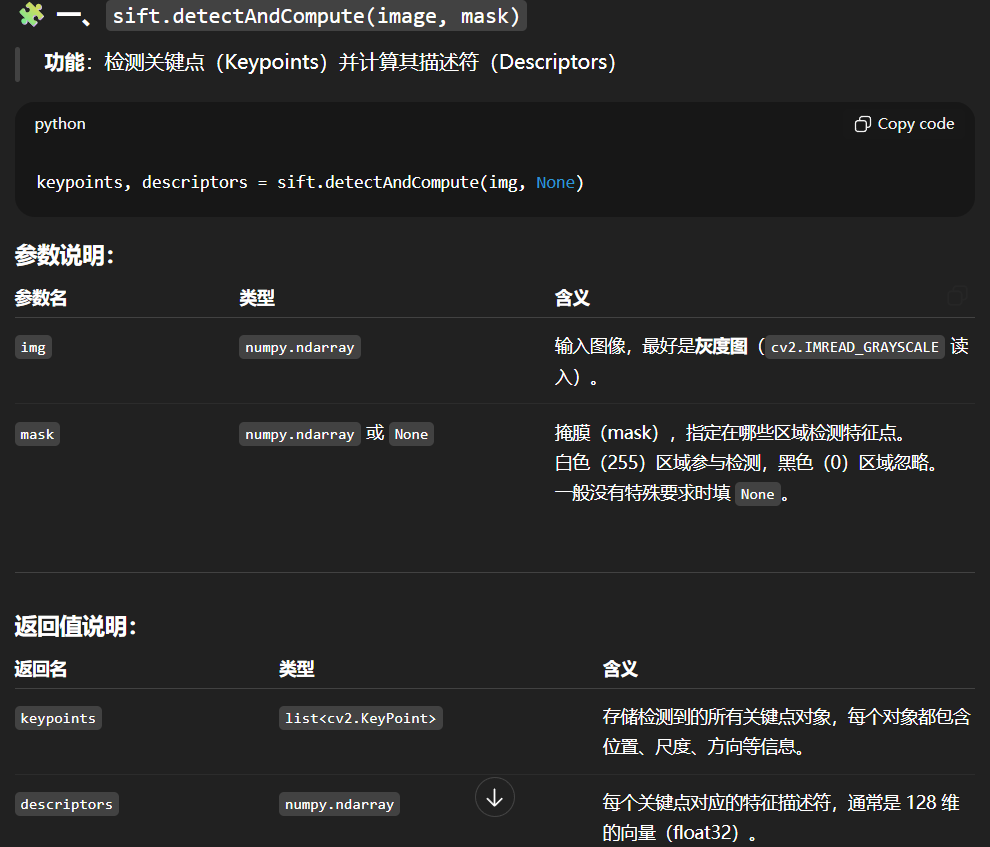Screen dimensions: 990x847
Task: Click the copy icon beside Copy code
Action: coord(863,124)
